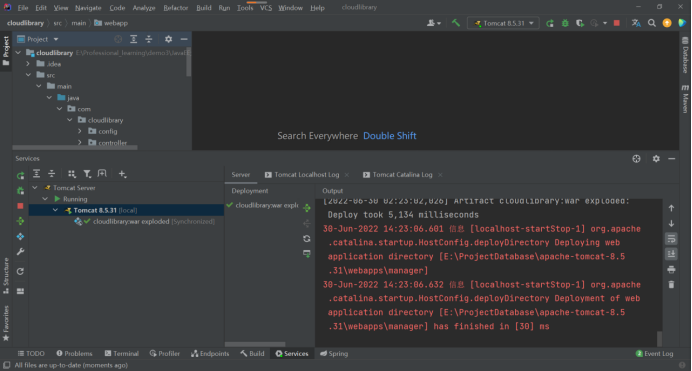Expand the config package
The height and width of the screenshot is (371, 692).
[80, 131]
